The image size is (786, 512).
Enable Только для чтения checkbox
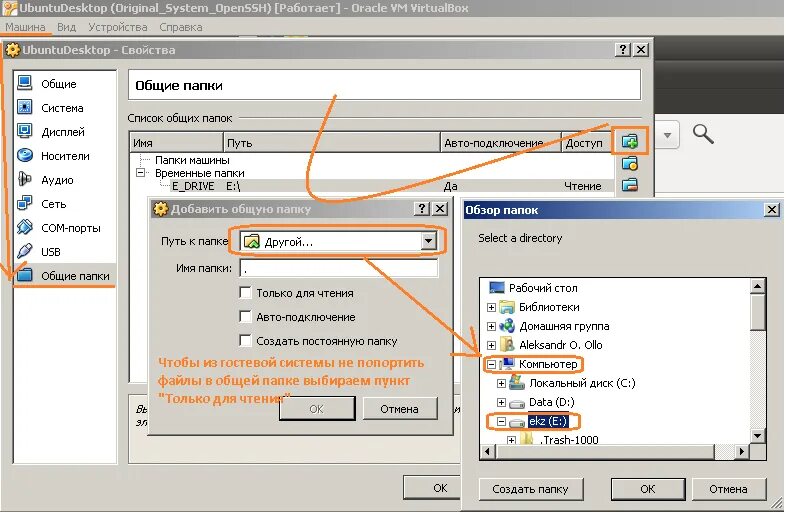point(245,293)
